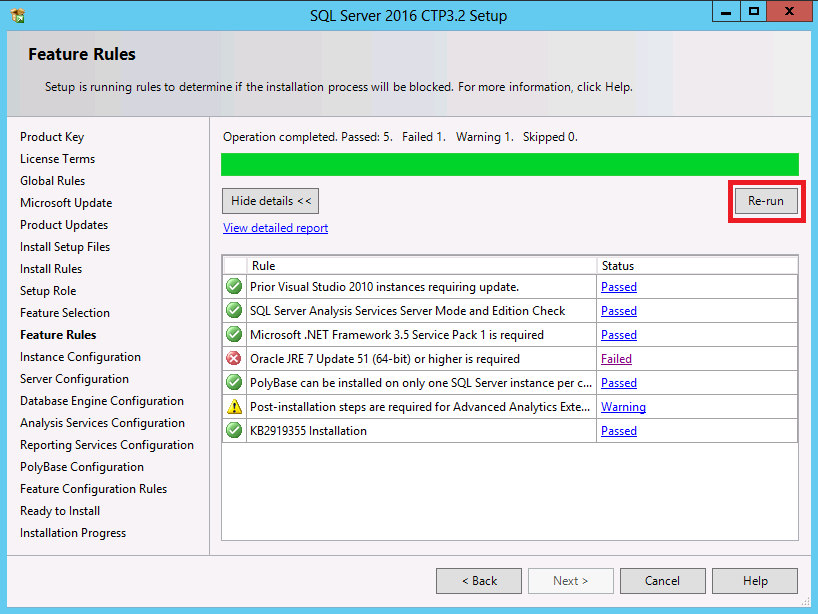This screenshot has height=614, width=818.
Task: Minimize the setup window
Action: (726, 11)
